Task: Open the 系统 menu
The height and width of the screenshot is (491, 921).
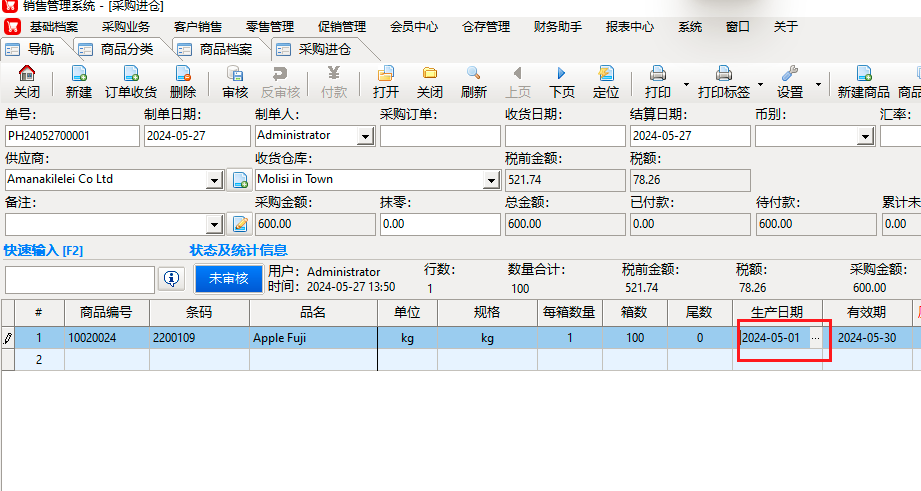Action: (690, 27)
